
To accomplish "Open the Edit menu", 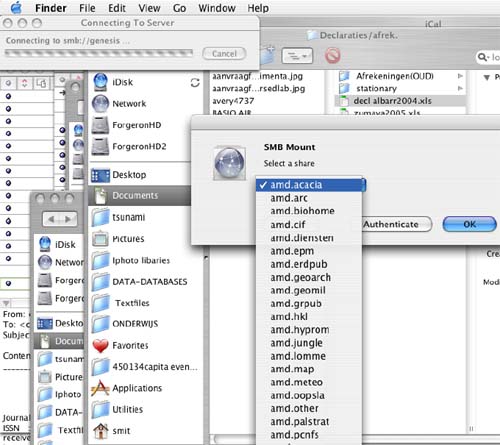I will click(117, 8).
